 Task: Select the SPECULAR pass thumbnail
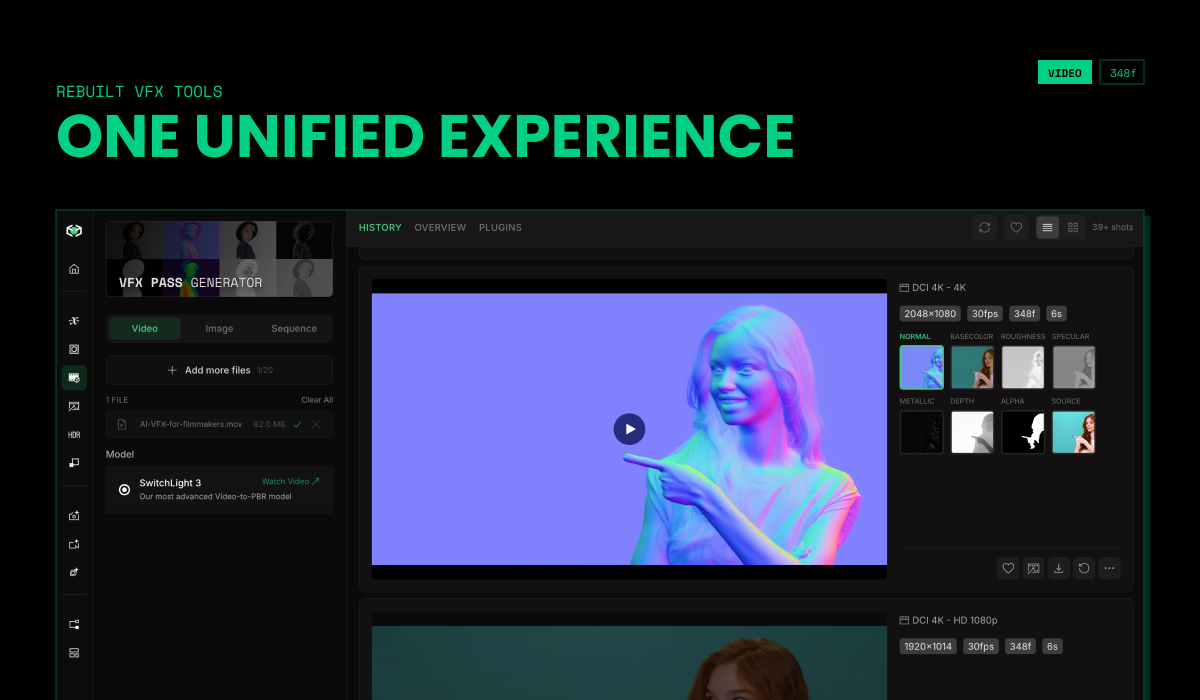(x=1074, y=367)
